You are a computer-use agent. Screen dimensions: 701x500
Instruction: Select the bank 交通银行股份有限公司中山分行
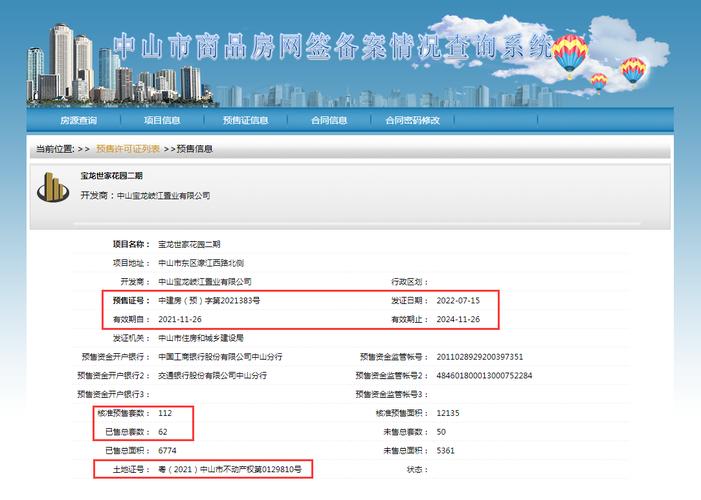tap(212, 376)
